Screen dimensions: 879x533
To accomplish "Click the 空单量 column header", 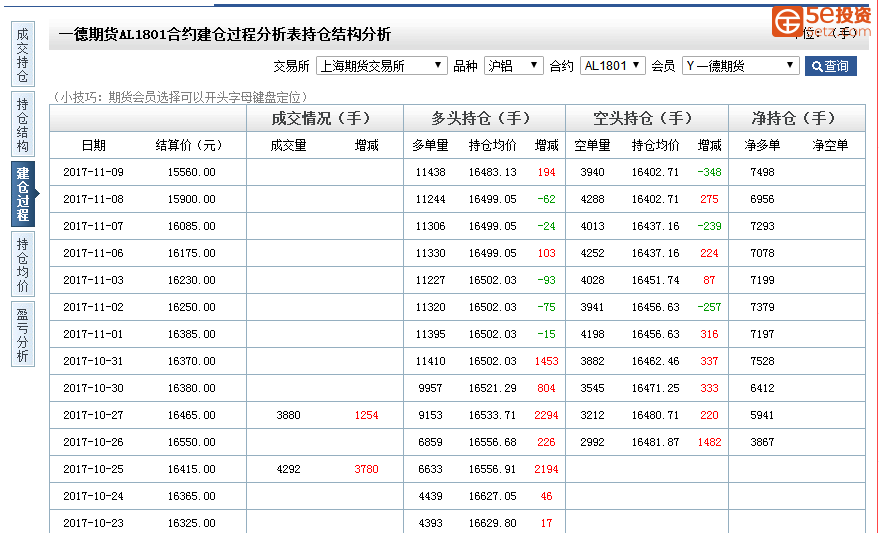I will click(x=593, y=146).
